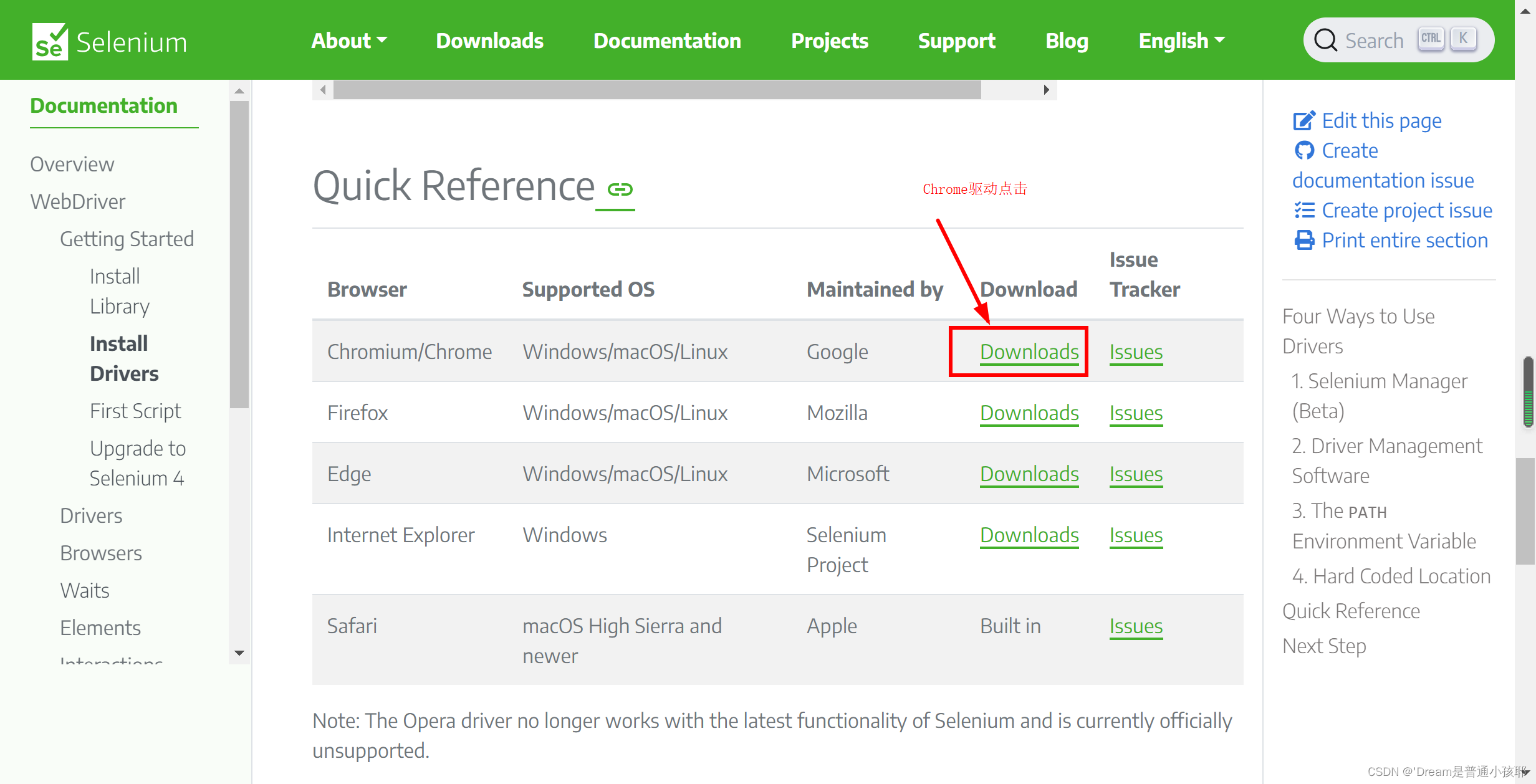Open Safari Issues link
Image resolution: width=1536 pixels, height=784 pixels.
[x=1136, y=626]
